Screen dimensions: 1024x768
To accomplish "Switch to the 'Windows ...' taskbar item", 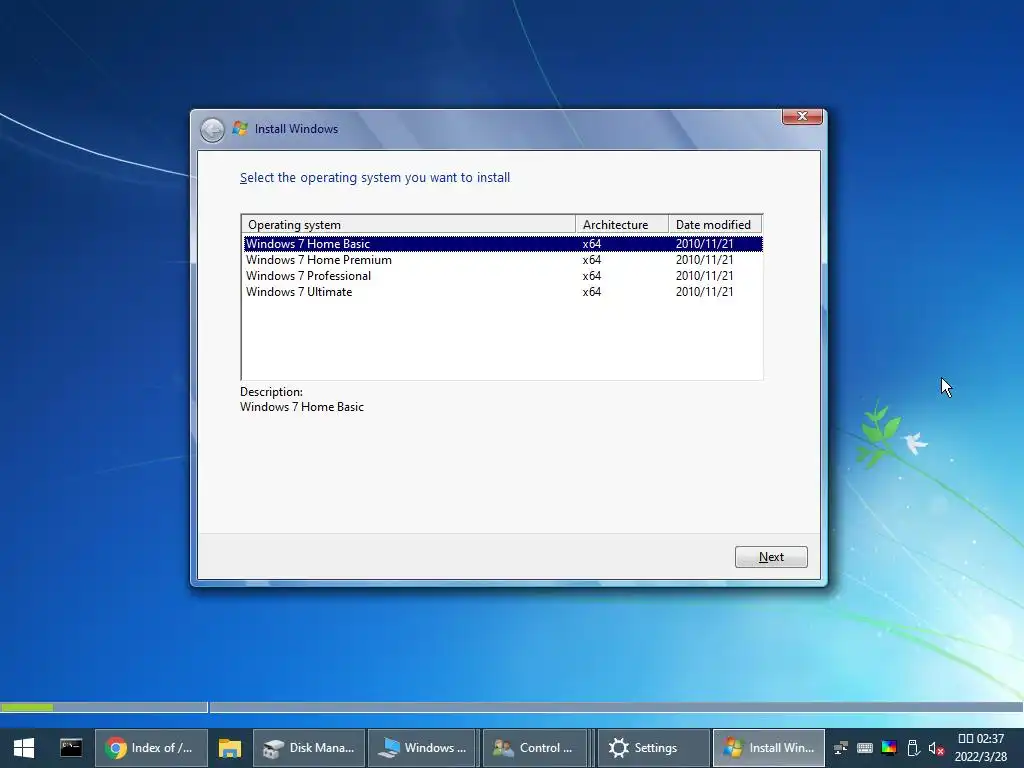I will pyautogui.click(x=424, y=748).
